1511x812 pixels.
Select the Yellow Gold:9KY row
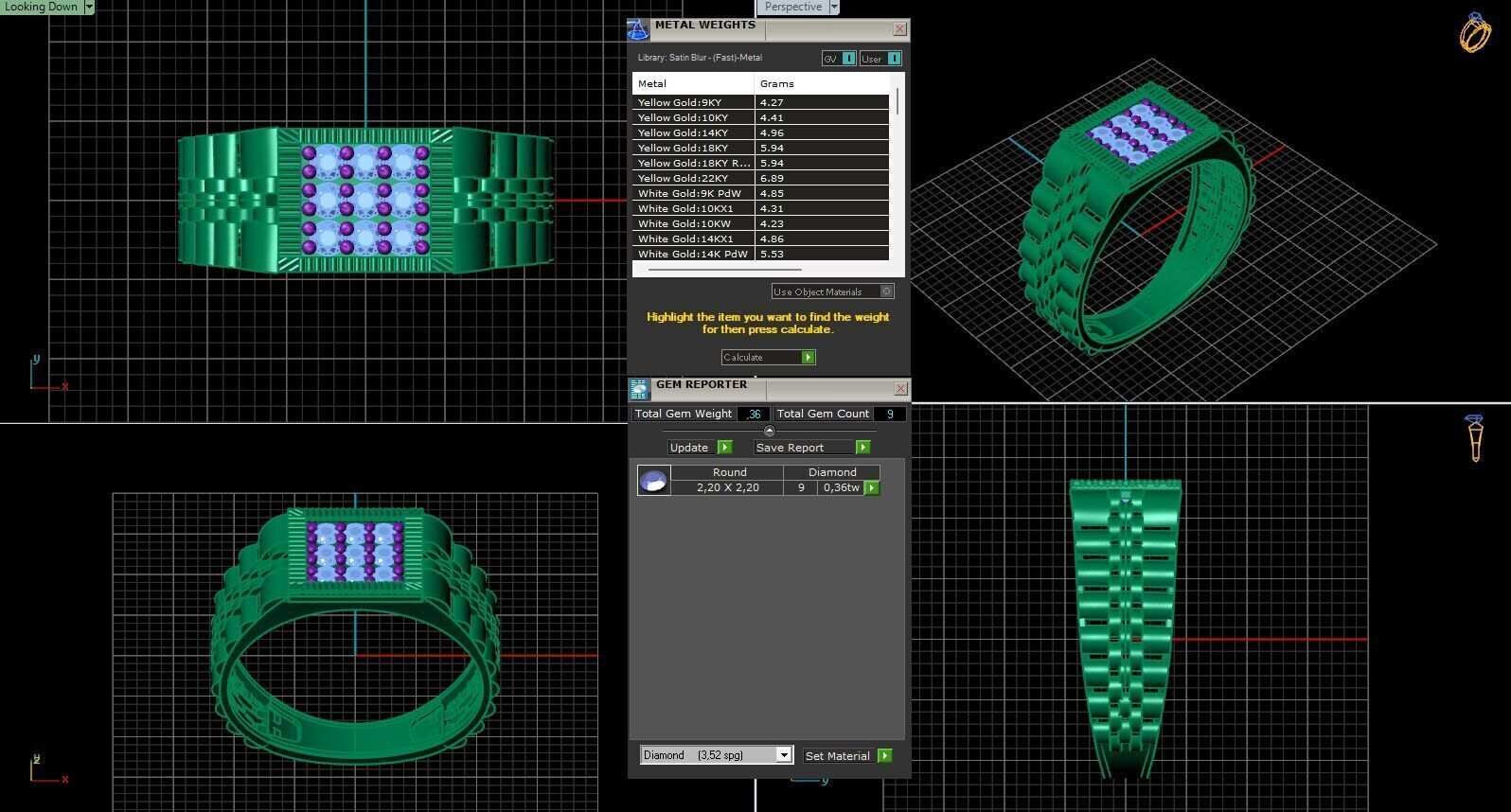tap(761, 102)
